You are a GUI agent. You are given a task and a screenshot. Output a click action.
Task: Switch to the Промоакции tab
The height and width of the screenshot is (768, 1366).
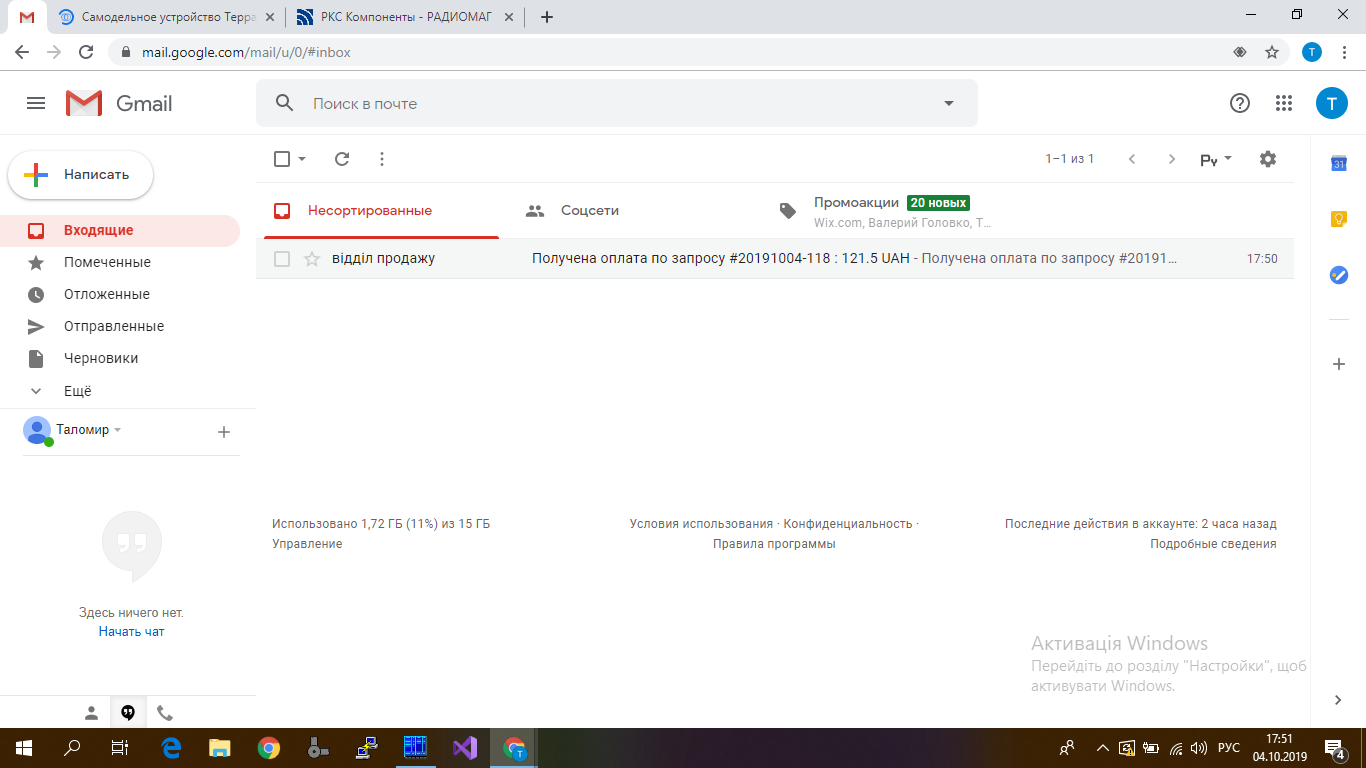pos(887,211)
